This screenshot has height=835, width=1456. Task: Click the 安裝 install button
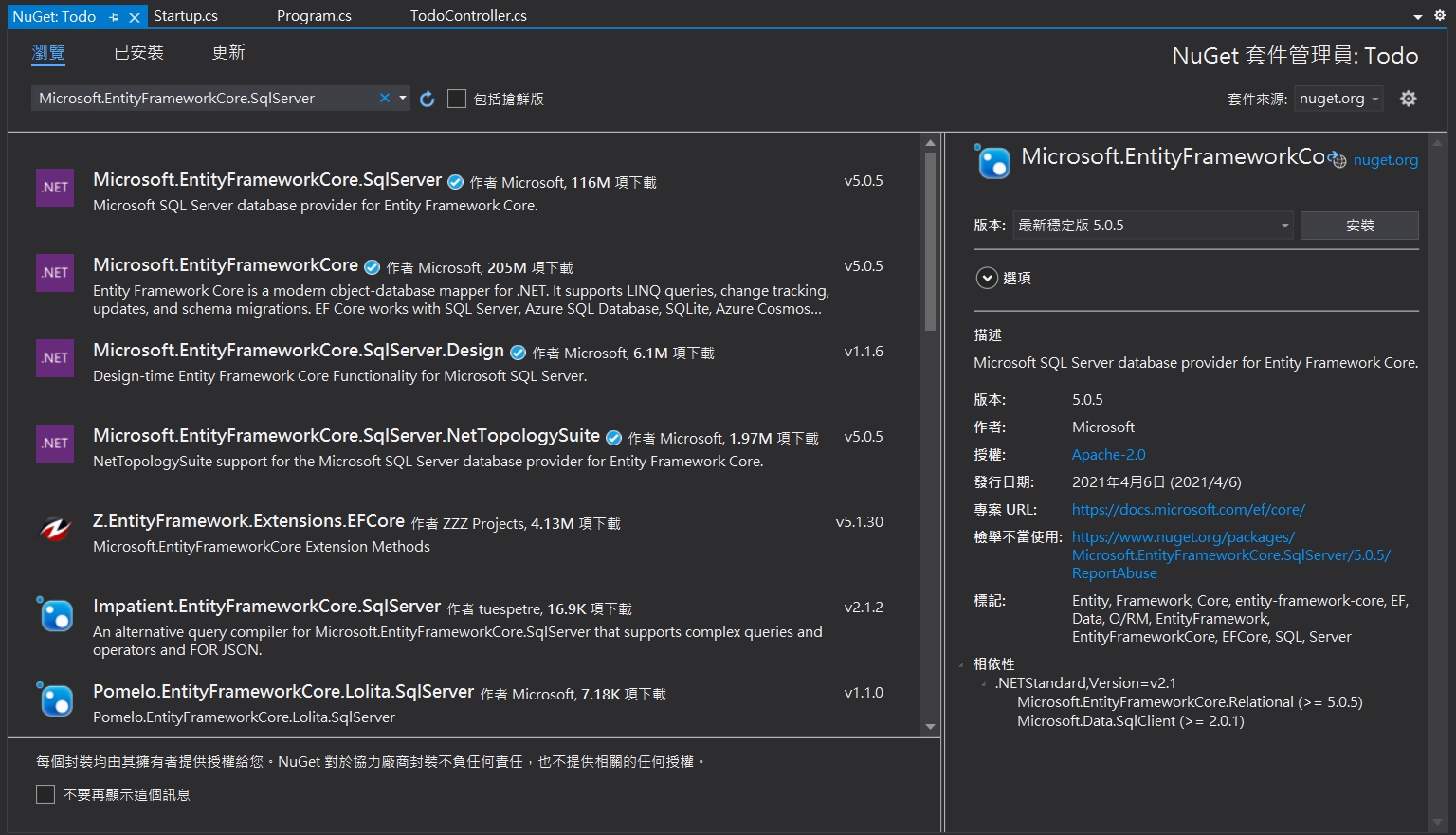point(1359,226)
